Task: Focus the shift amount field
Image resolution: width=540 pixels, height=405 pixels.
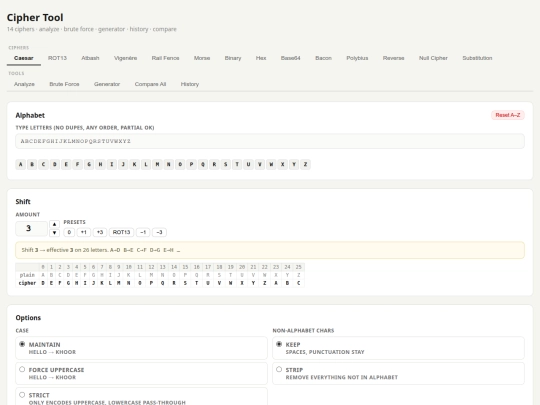Action: pos(31,228)
